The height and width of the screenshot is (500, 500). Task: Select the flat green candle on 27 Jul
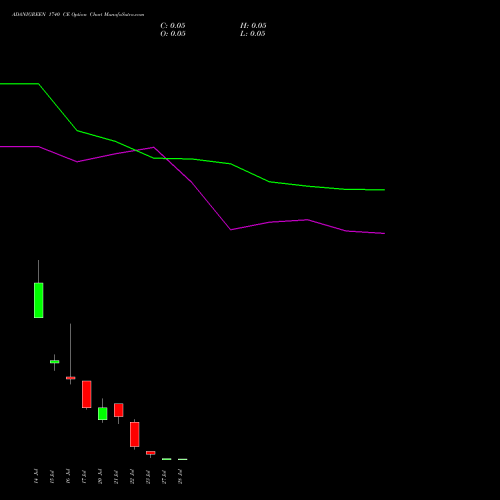pos(167,459)
